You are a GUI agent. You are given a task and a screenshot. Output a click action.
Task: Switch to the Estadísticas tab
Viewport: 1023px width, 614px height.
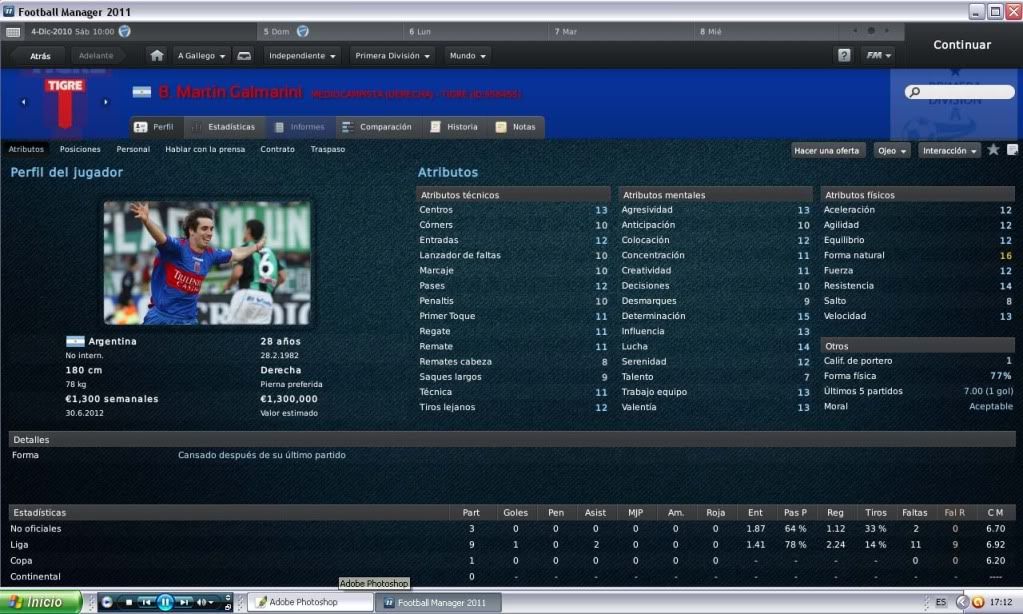[x=223, y=127]
